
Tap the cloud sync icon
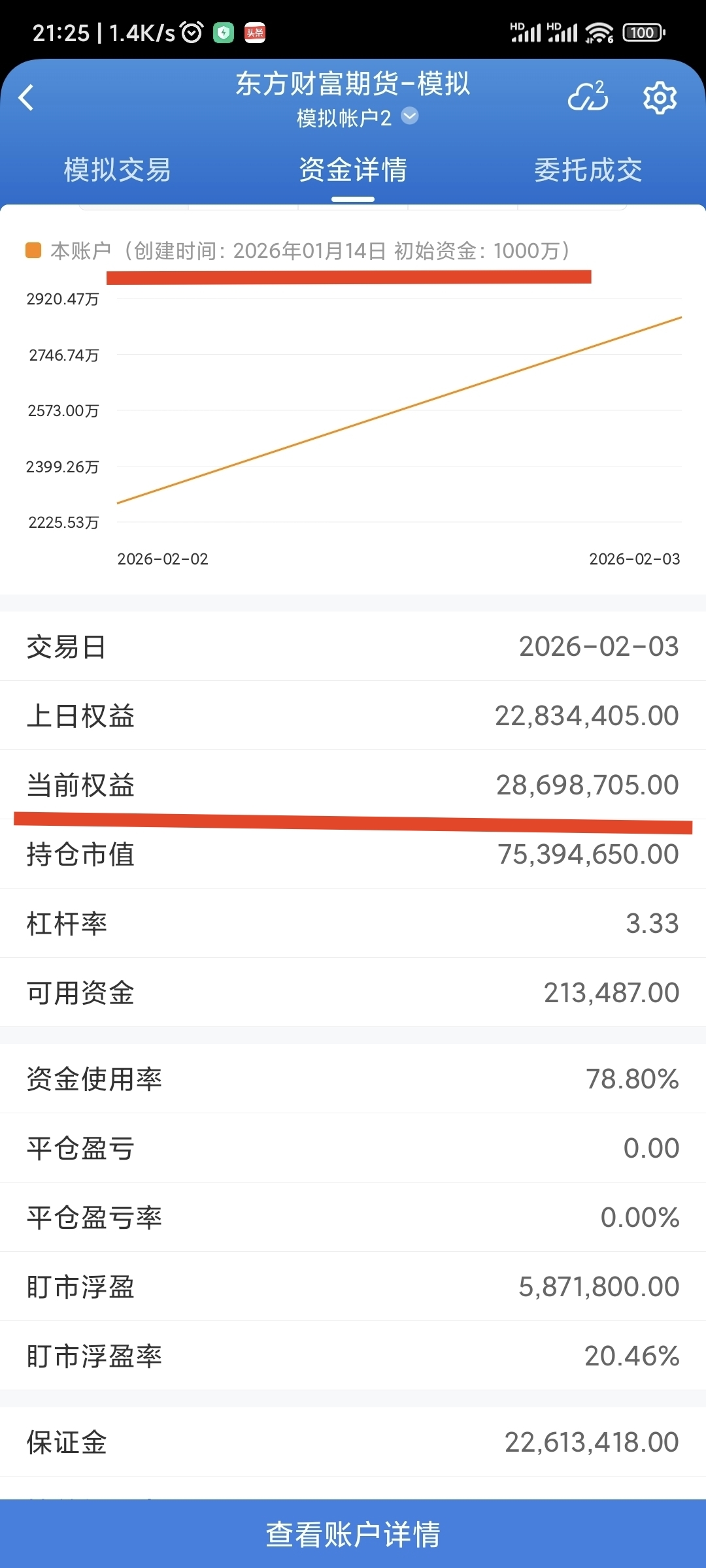pos(588,97)
